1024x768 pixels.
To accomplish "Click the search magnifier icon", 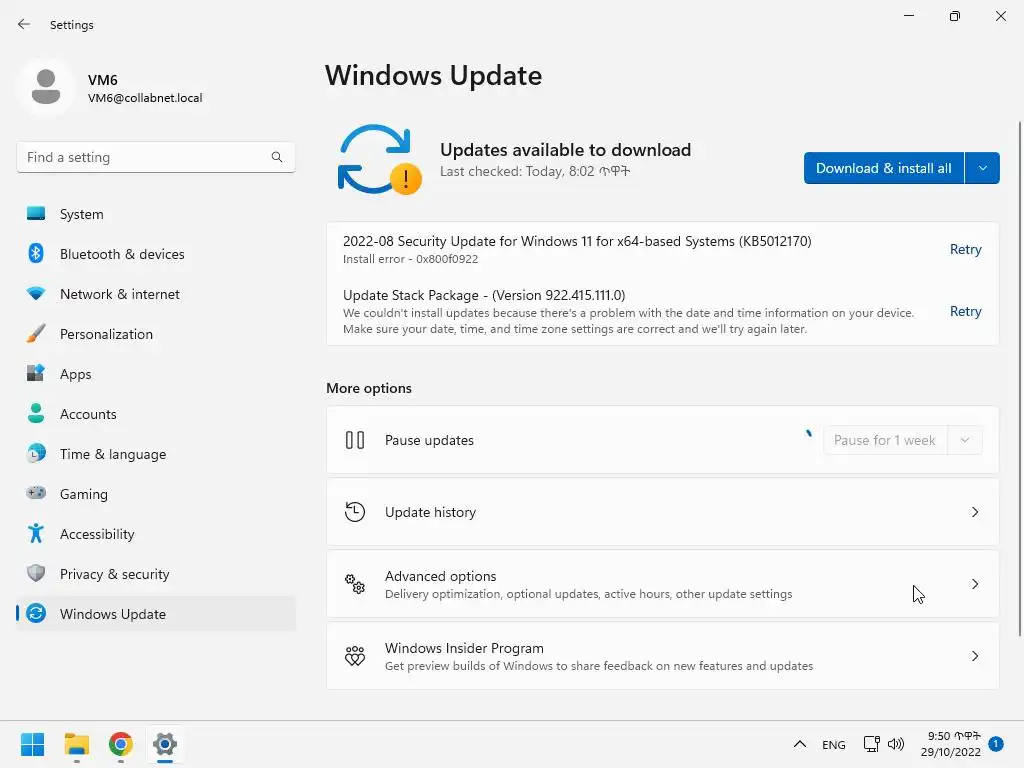I will (x=277, y=157).
